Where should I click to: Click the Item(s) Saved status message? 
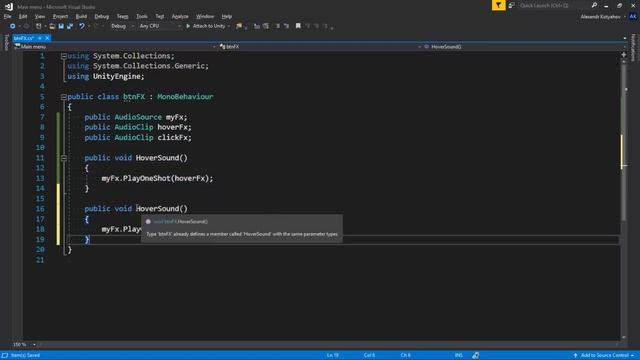pos(25,356)
